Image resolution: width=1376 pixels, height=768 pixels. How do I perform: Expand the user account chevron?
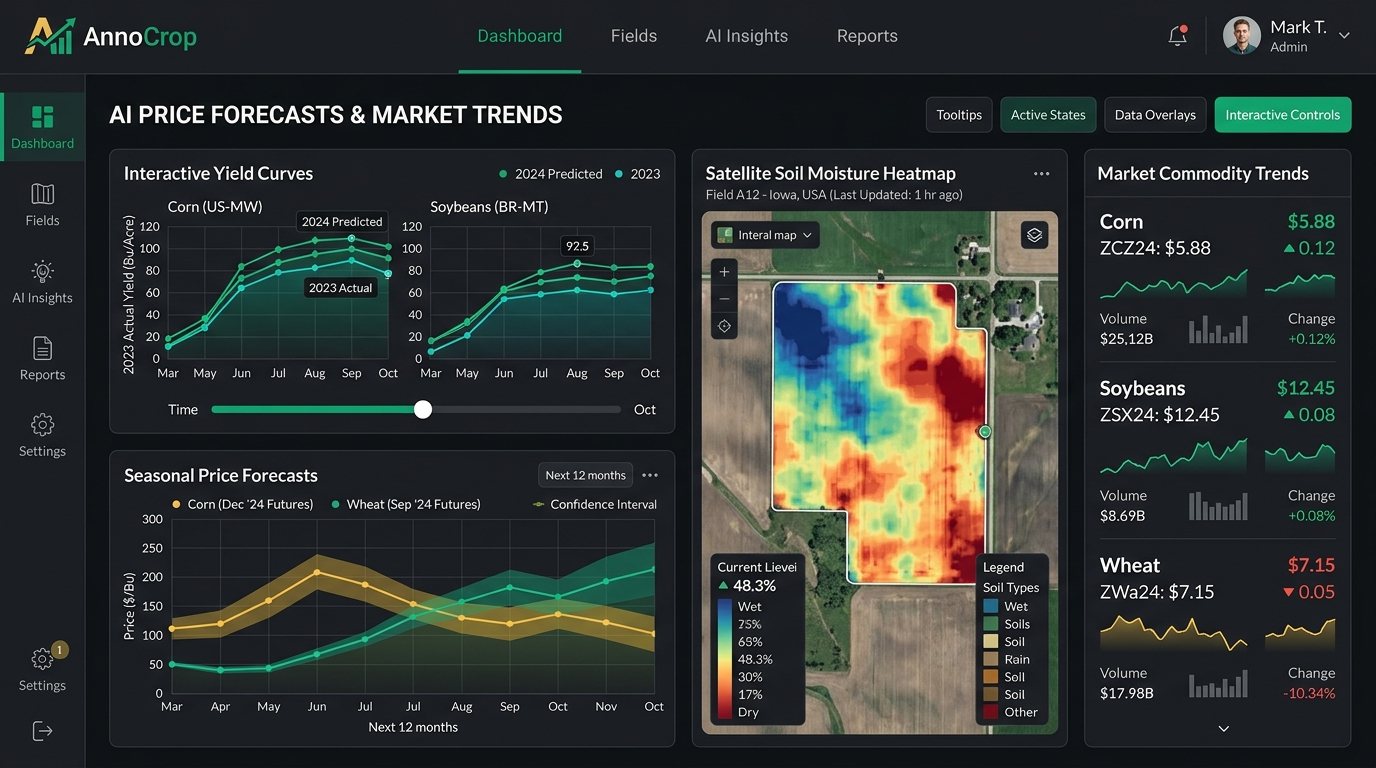click(1344, 35)
